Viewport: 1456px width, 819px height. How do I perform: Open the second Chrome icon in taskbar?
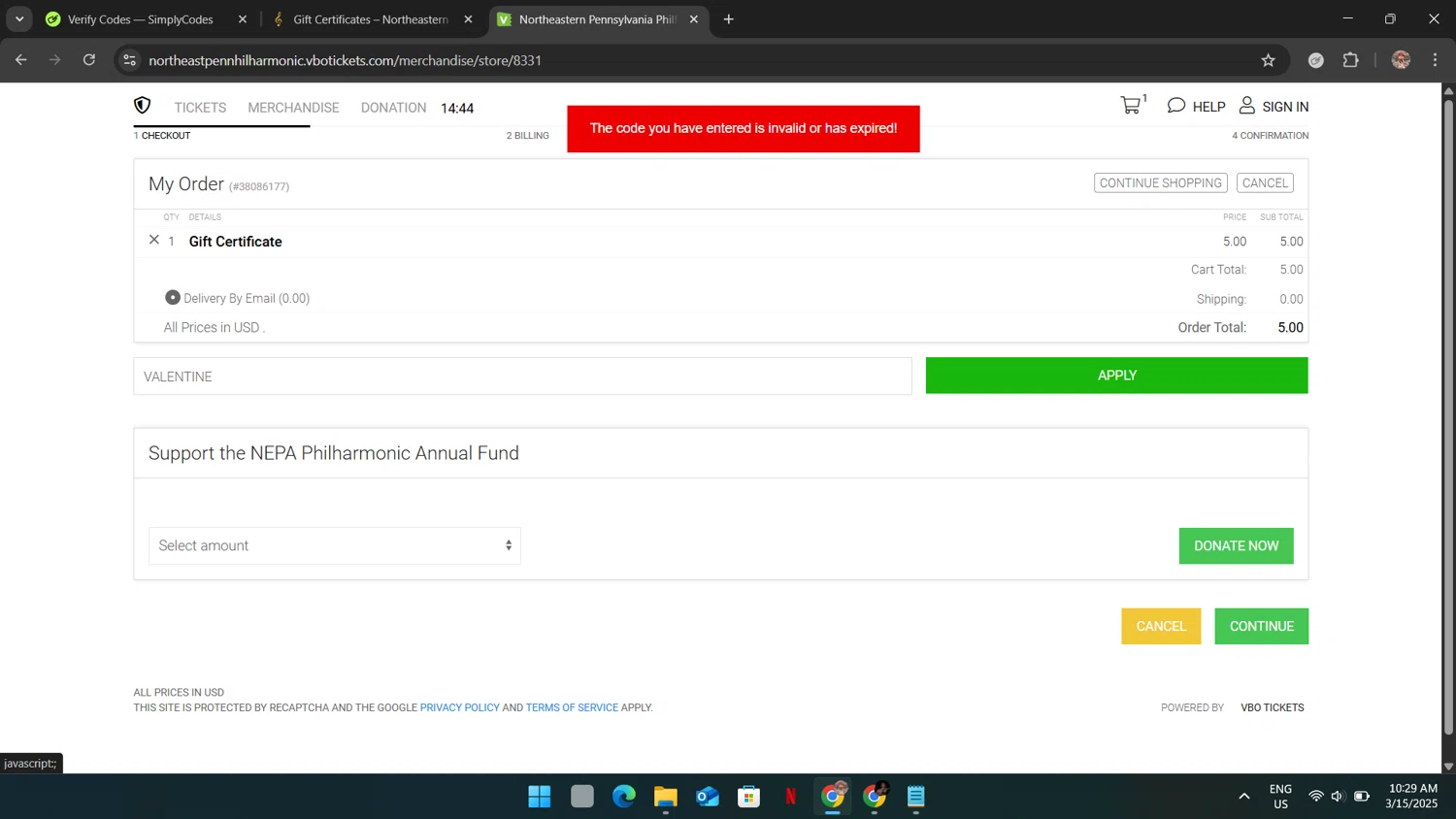click(x=875, y=797)
